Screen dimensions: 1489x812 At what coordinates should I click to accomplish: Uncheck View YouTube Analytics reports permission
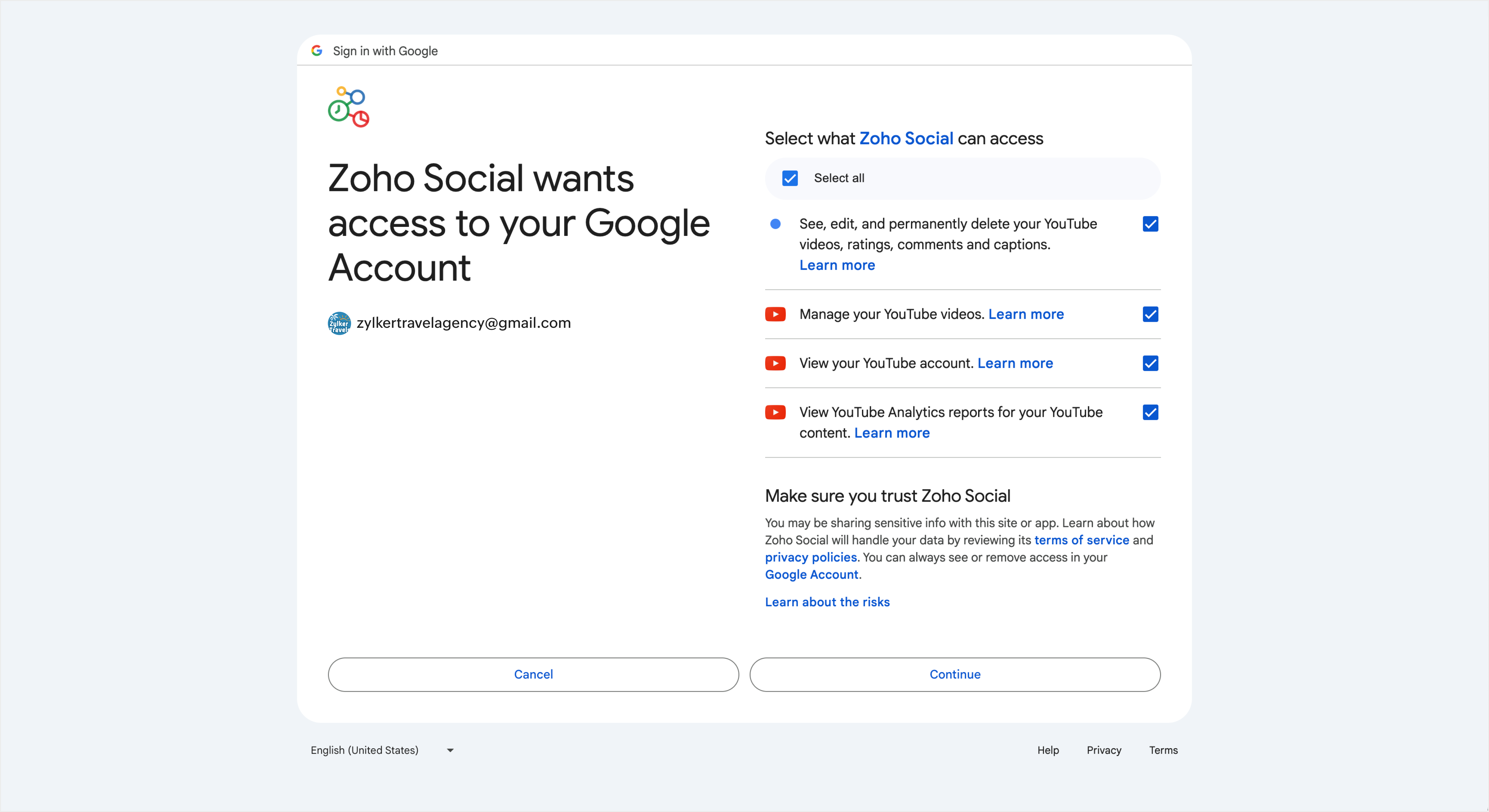click(1150, 413)
